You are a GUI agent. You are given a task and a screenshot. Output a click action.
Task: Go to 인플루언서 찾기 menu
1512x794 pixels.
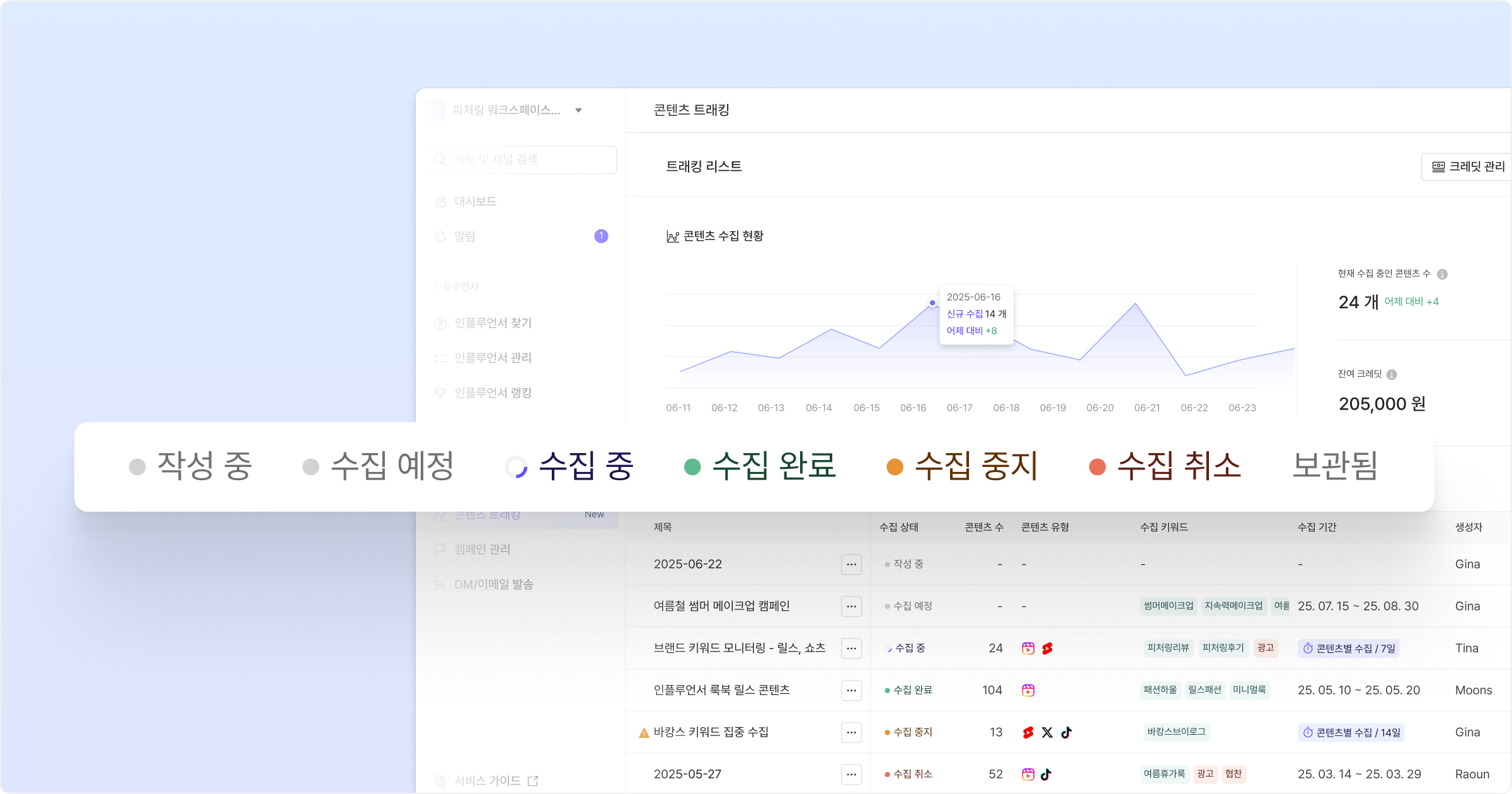pyautogui.click(x=493, y=323)
